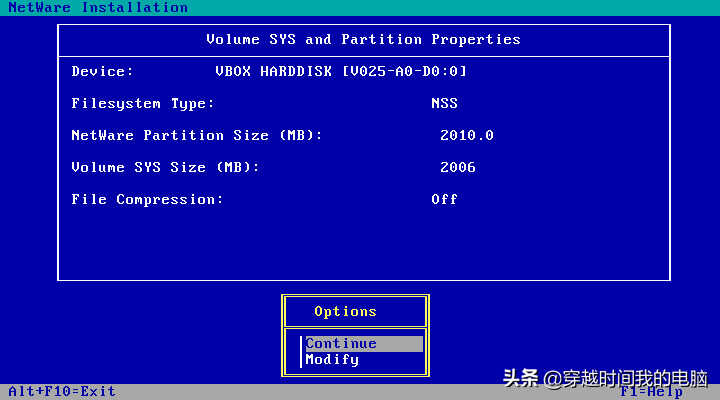Viewport: 720px width, 400px height.
Task: Click the Volume SYS Size (MB) label
Action: pyautogui.click(x=165, y=167)
